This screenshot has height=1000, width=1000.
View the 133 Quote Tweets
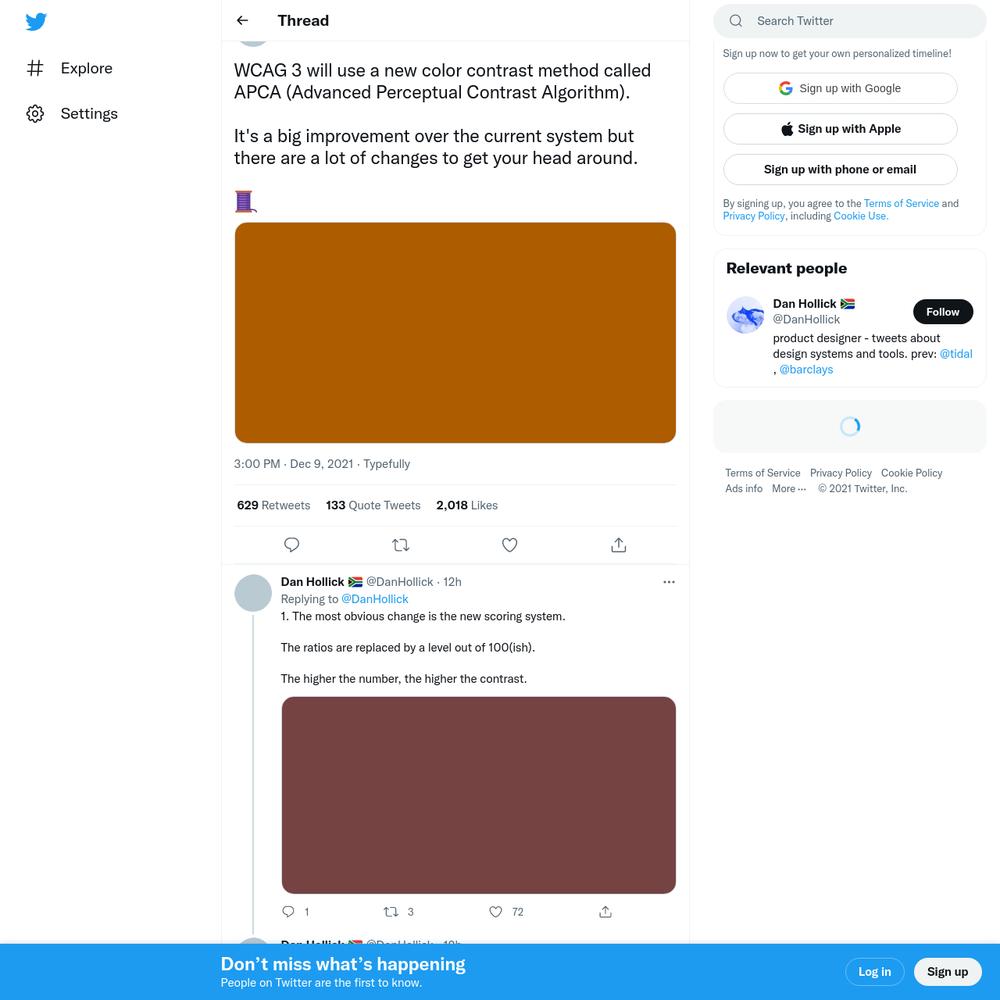(x=373, y=505)
